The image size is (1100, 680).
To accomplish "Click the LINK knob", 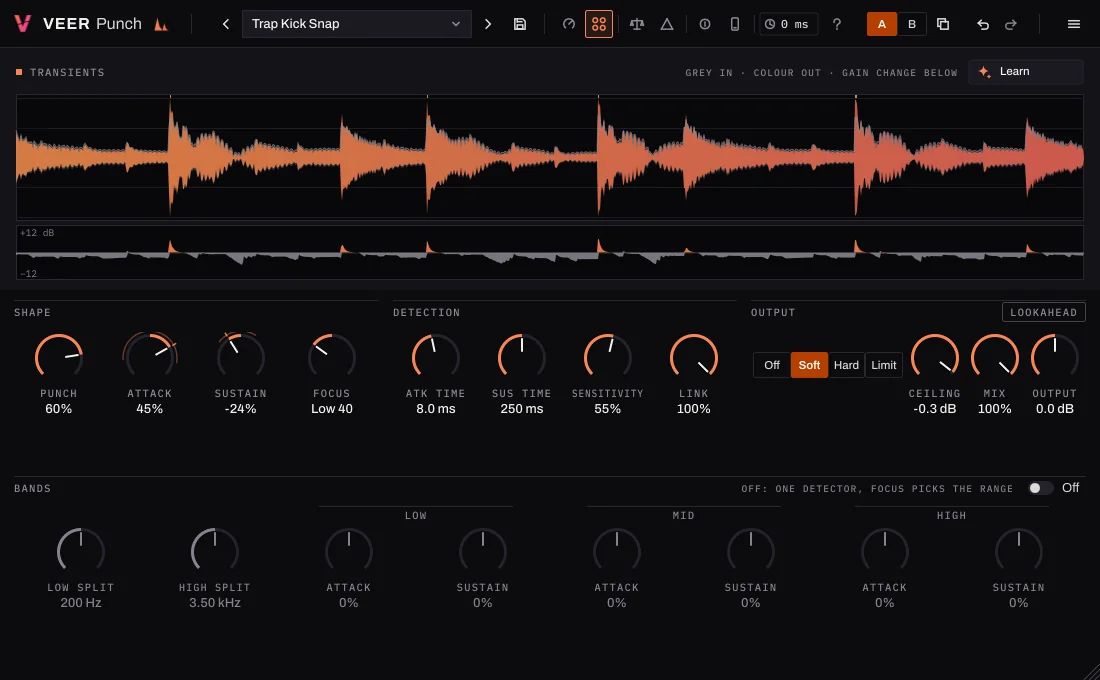I will click(x=694, y=357).
